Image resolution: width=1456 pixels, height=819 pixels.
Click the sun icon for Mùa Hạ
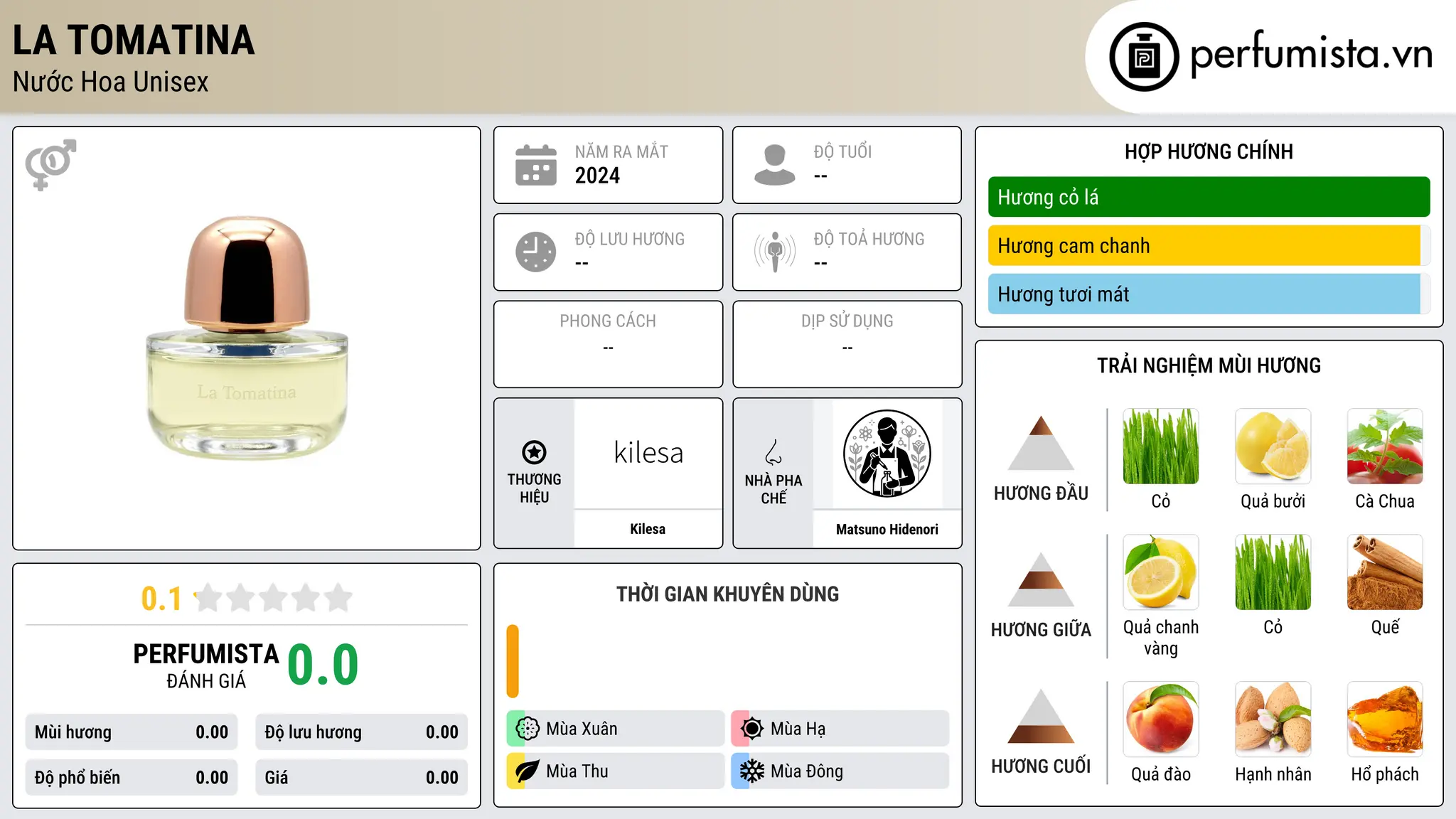tap(752, 729)
